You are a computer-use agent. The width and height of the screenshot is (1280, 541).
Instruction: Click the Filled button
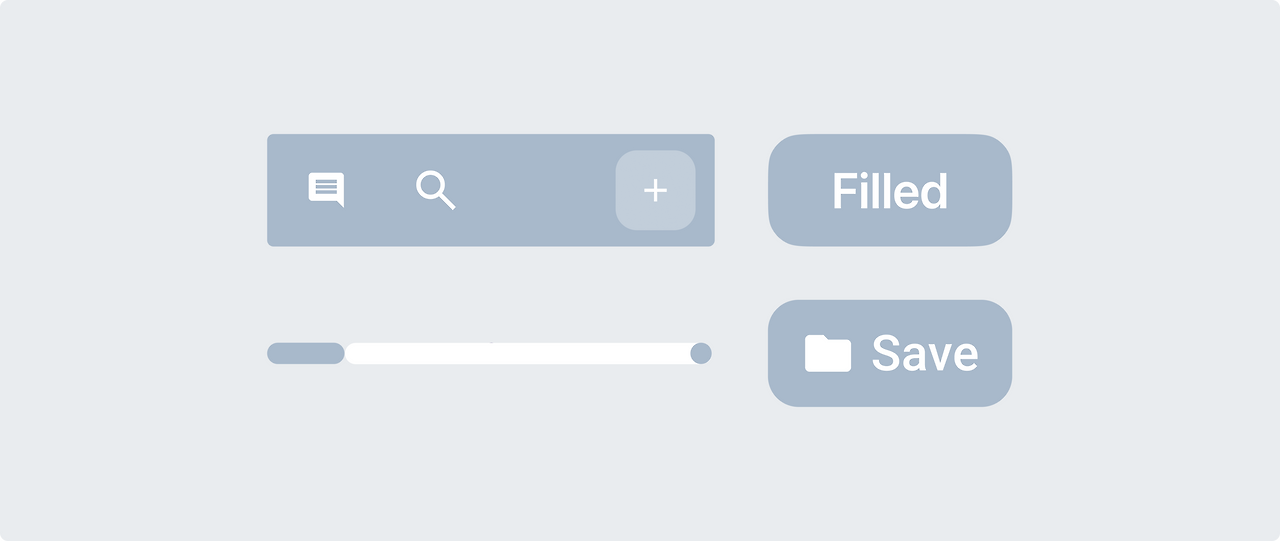(x=889, y=190)
